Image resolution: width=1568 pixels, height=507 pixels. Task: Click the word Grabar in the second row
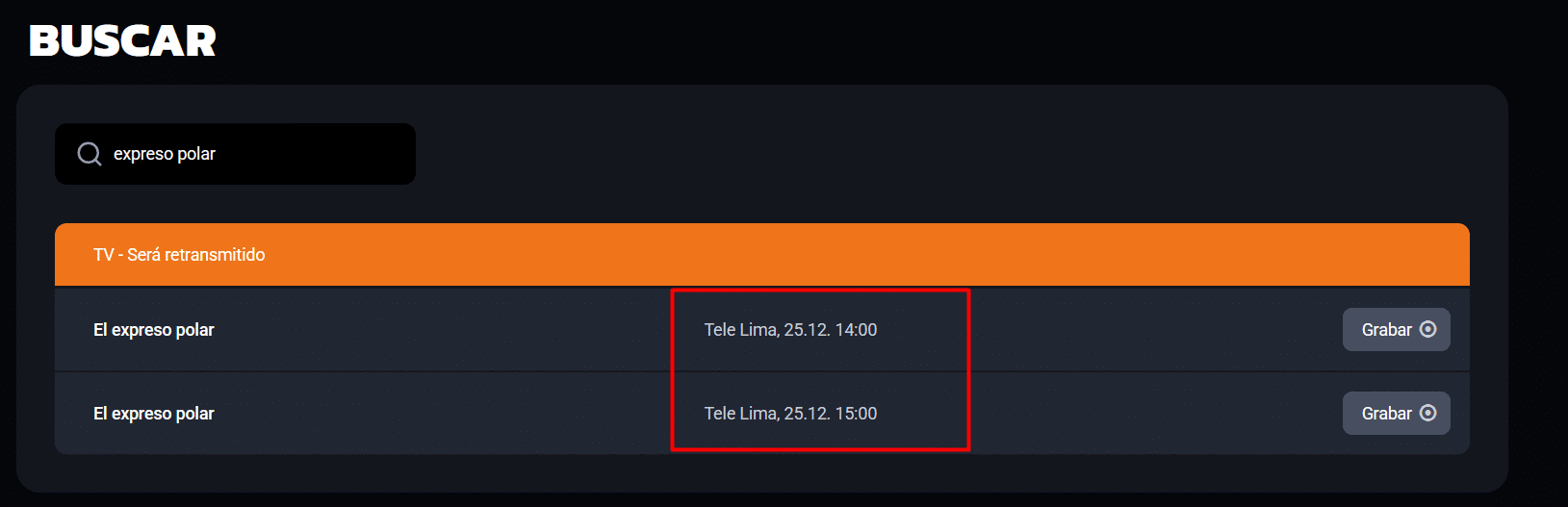[1386, 414]
